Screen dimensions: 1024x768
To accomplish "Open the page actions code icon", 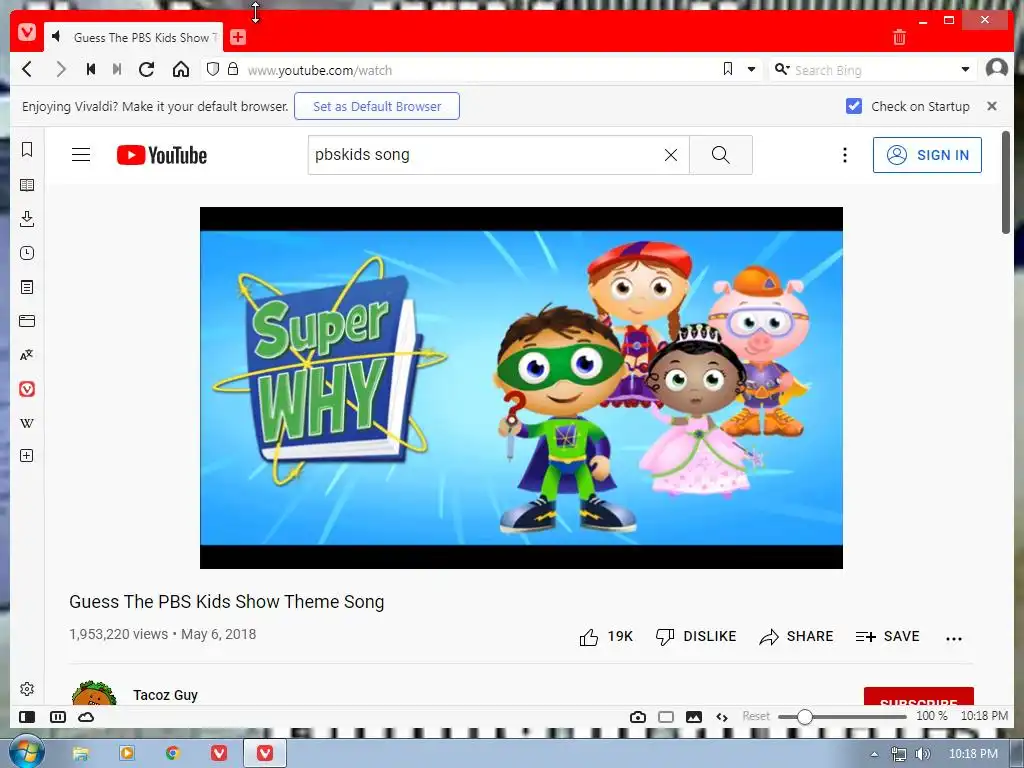I will pyautogui.click(x=722, y=717).
